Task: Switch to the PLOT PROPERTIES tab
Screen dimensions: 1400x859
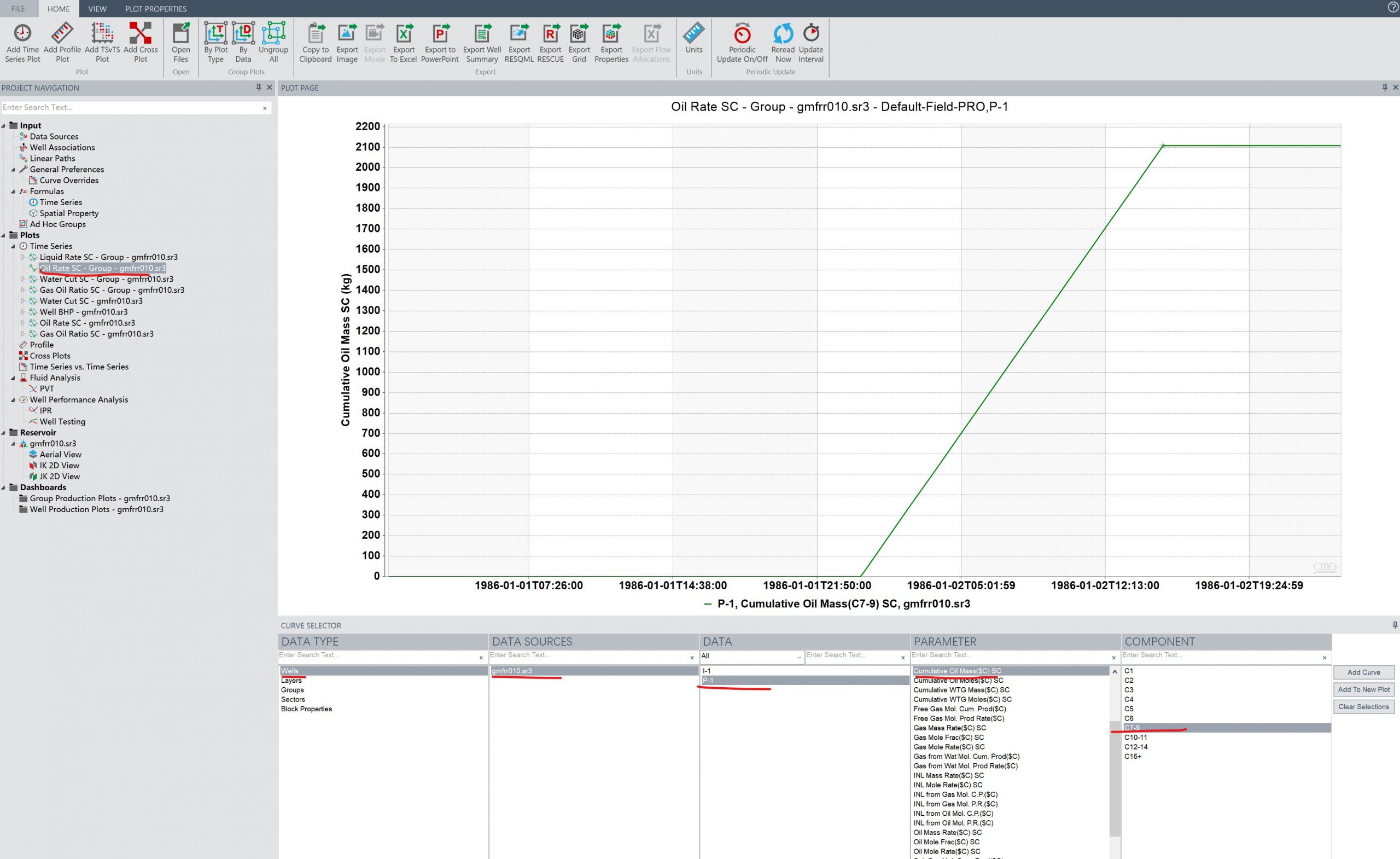Action: [156, 9]
